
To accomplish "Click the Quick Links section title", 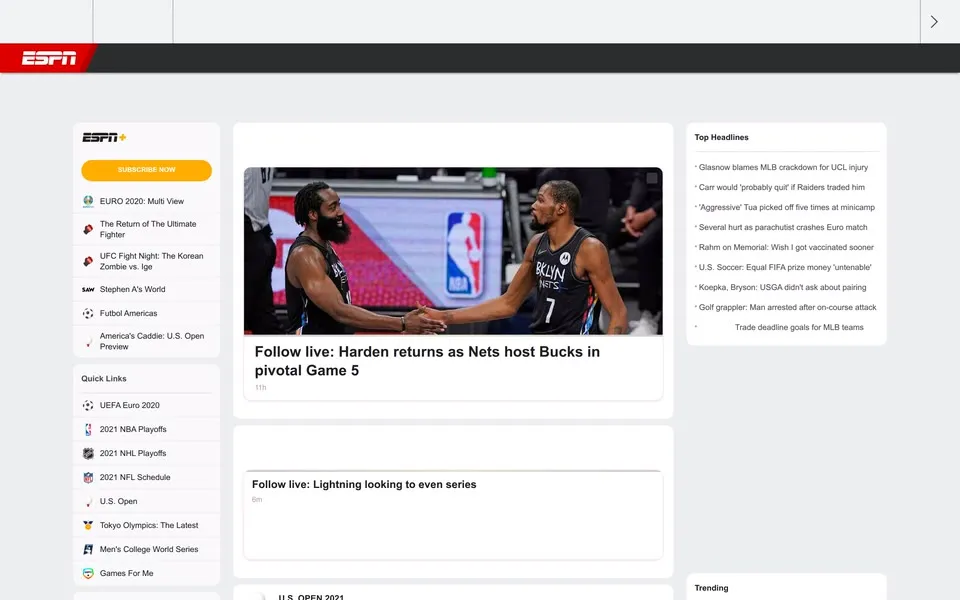I will click(104, 378).
